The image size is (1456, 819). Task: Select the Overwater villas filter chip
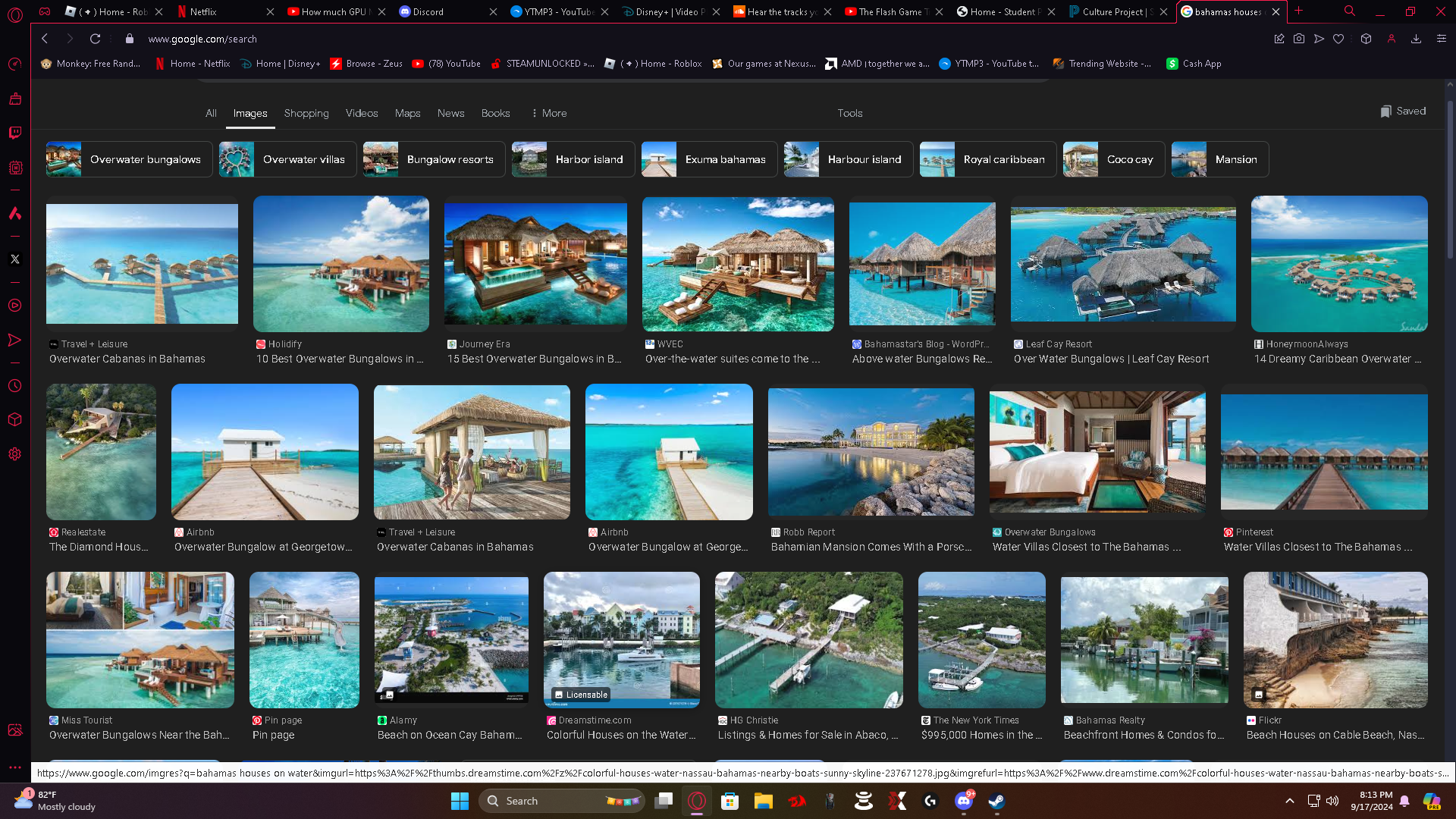tap(287, 159)
